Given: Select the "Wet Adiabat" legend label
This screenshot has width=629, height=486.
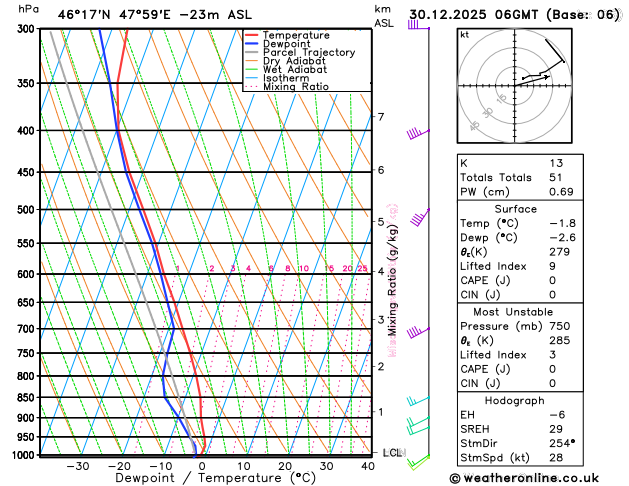Looking at the screenshot, I should [295, 69].
